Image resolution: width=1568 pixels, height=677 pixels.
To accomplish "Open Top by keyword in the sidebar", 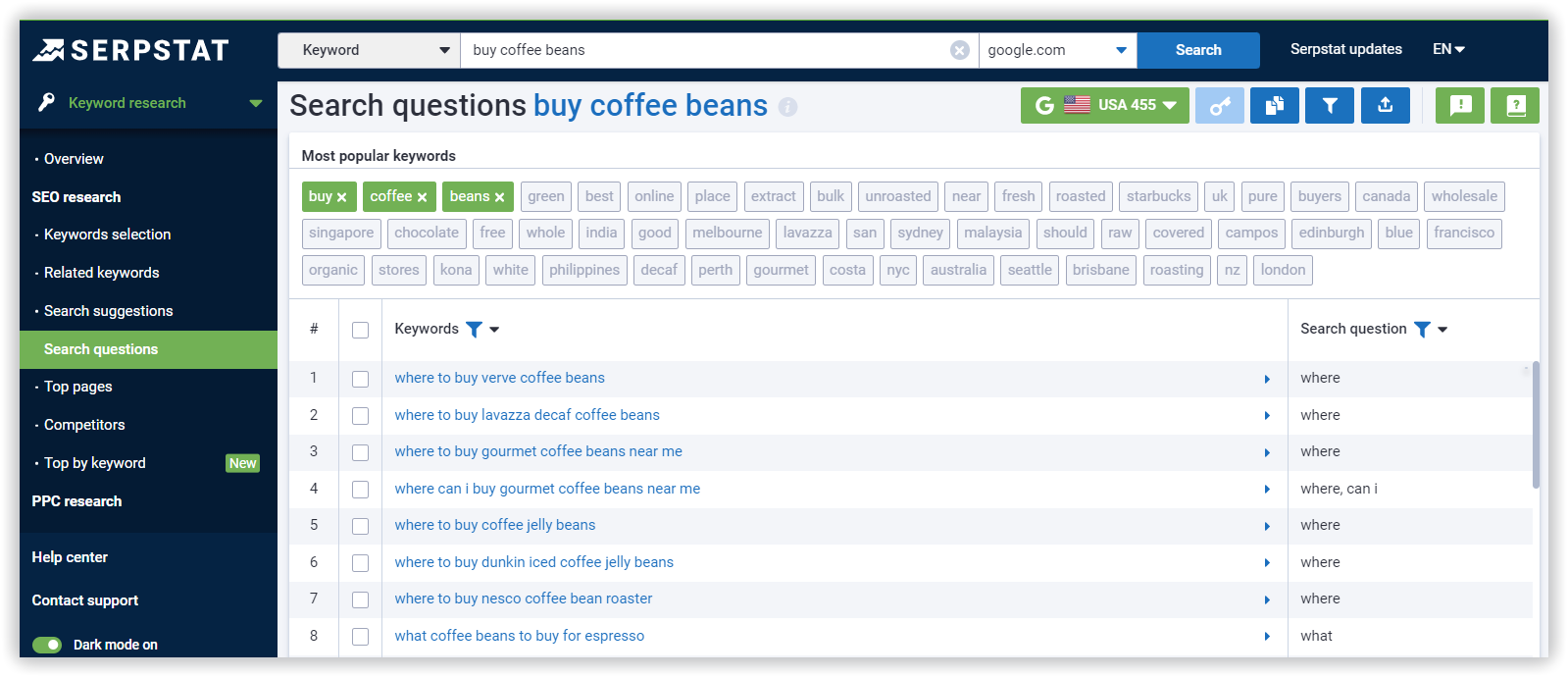I will pyautogui.click(x=94, y=463).
